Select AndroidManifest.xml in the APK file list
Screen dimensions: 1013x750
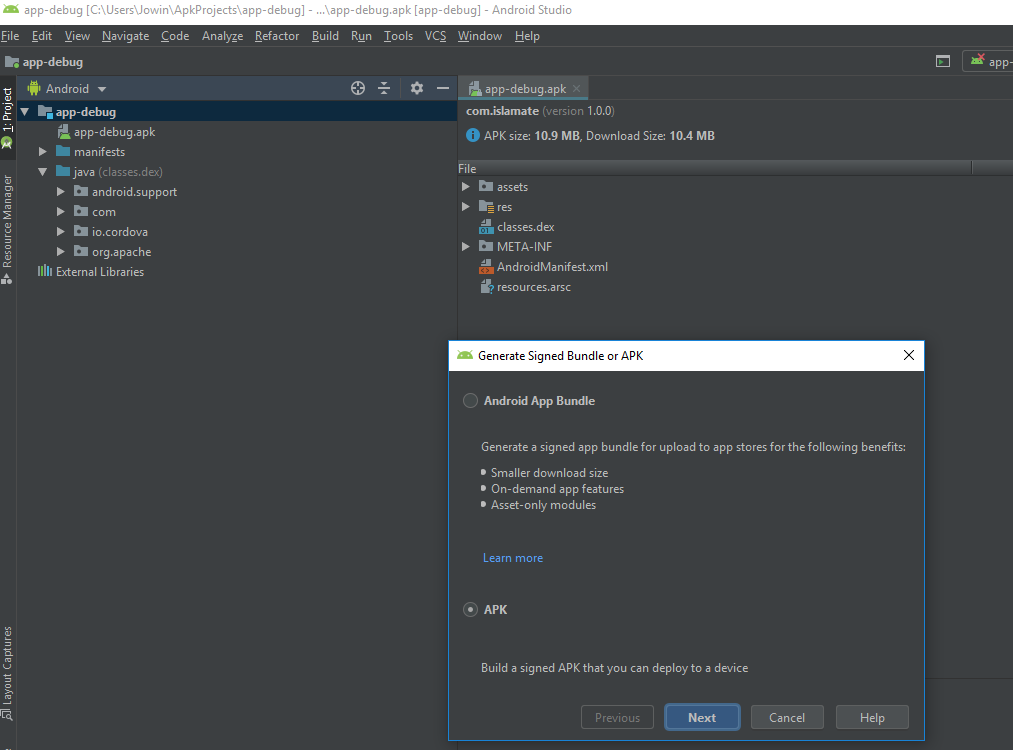click(552, 267)
